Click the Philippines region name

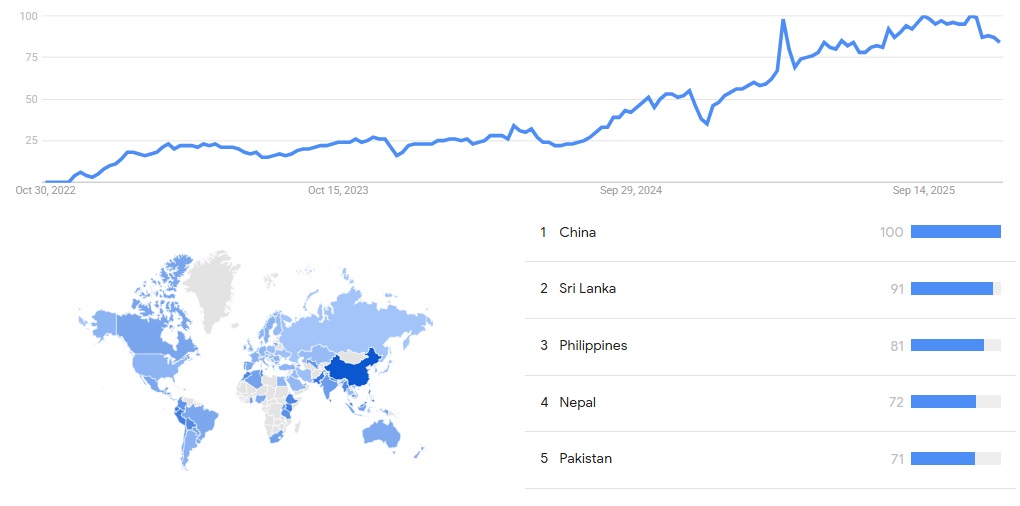593,345
